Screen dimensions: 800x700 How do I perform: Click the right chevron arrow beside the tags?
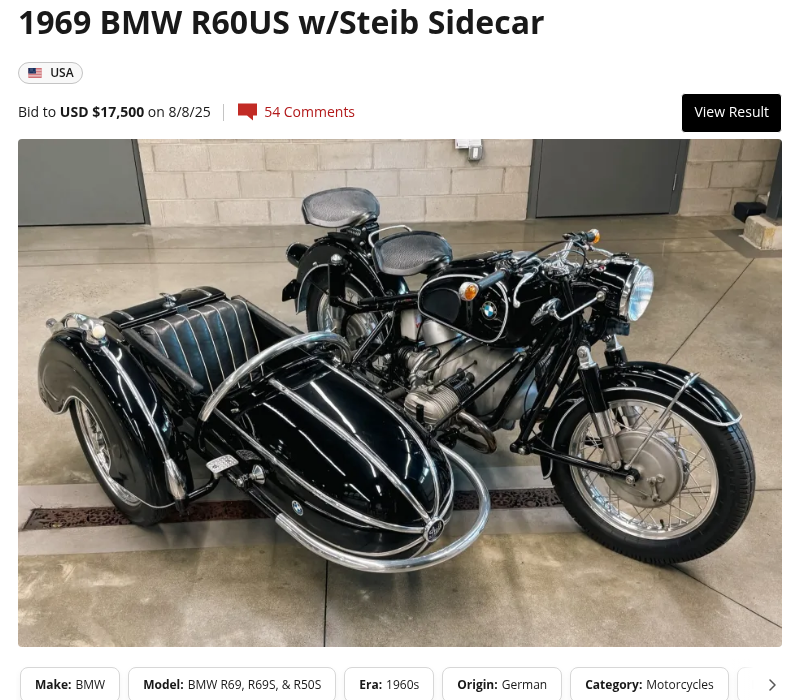(772, 684)
